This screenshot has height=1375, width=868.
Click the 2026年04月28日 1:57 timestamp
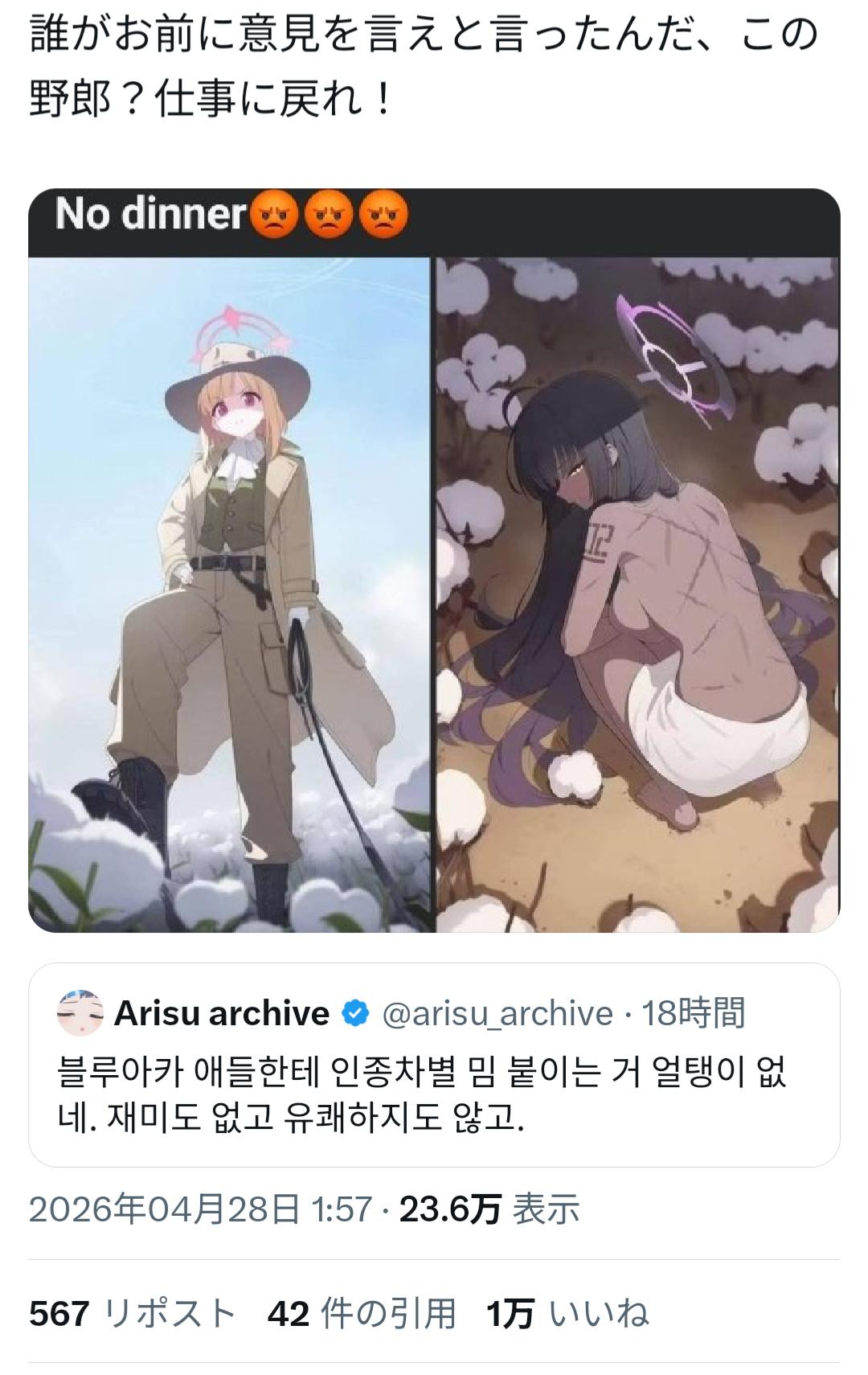pyautogui.click(x=201, y=1209)
